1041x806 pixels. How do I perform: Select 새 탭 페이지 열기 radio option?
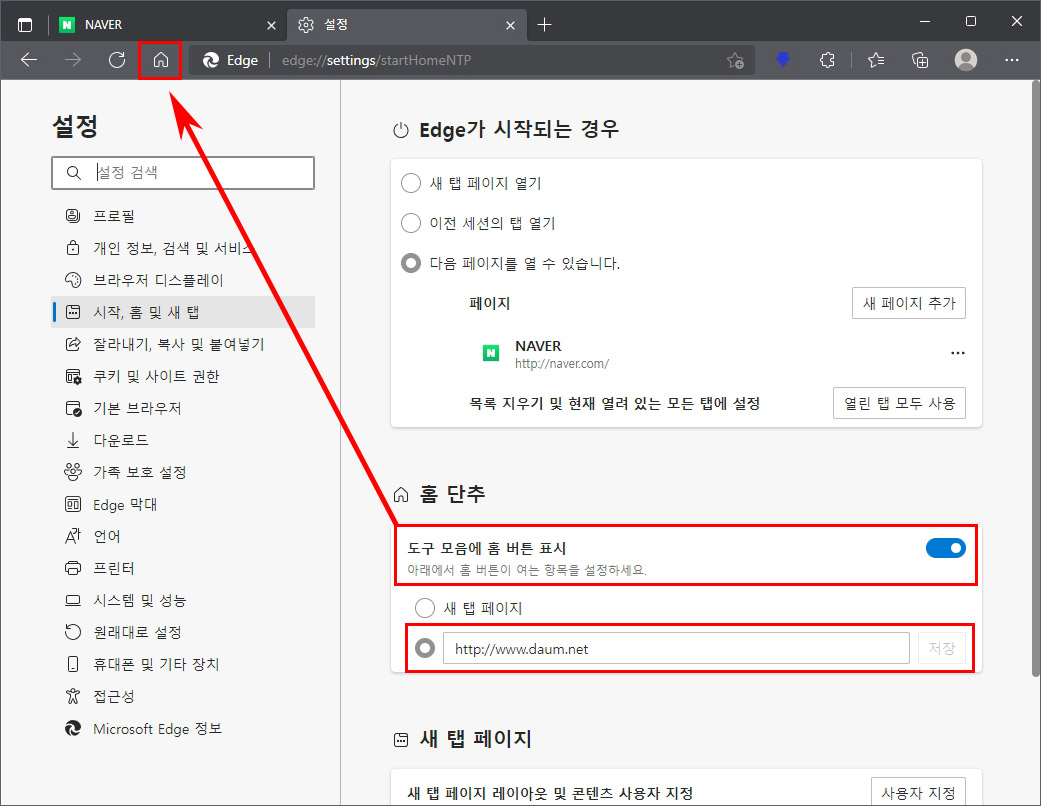410,183
